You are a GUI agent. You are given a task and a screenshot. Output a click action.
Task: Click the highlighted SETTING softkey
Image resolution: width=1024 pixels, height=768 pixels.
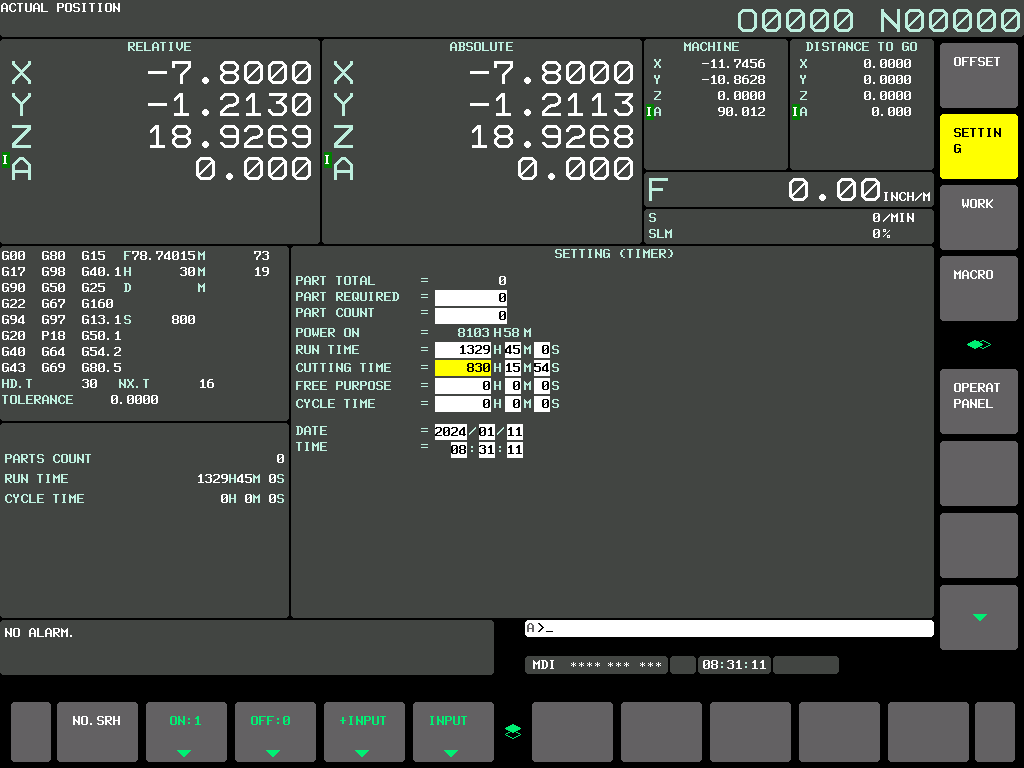tap(978, 146)
